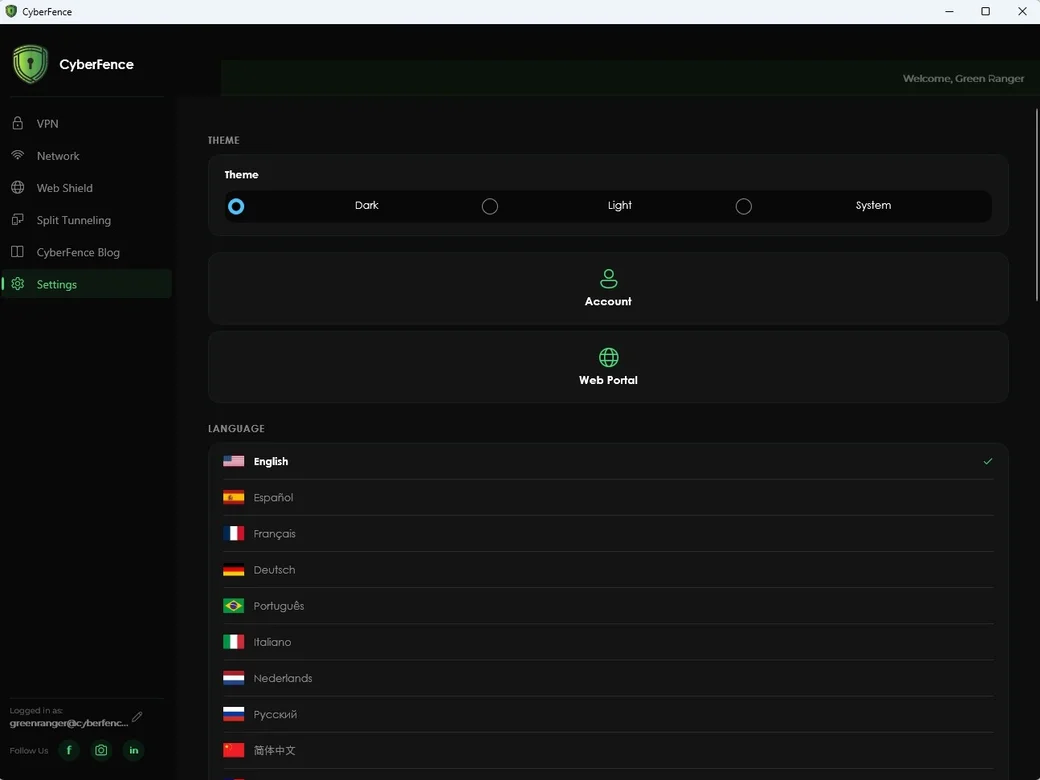Choose Русский language
Viewport: 1040px width, 780px height.
tap(608, 714)
